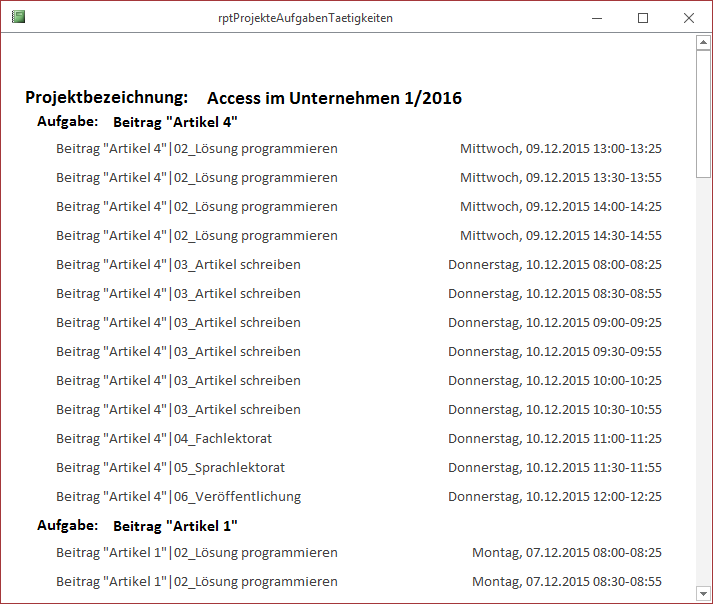
Task: Click the 02_Lösung programmieren row at 13:30-13:55
Action: [197, 178]
